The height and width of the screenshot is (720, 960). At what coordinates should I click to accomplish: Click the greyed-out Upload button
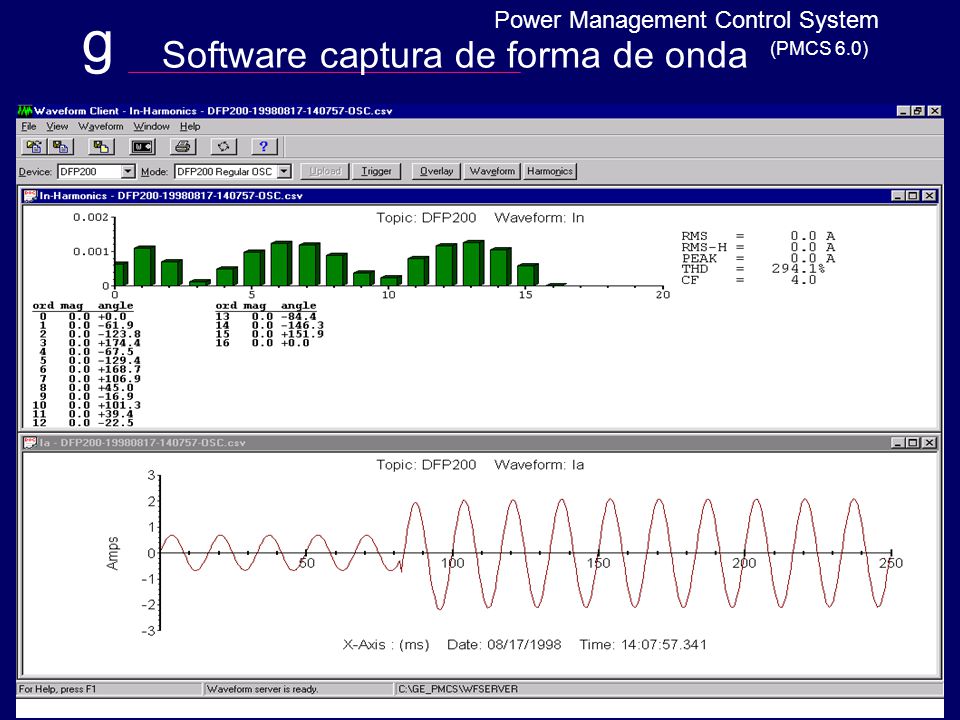pyautogui.click(x=324, y=171)
